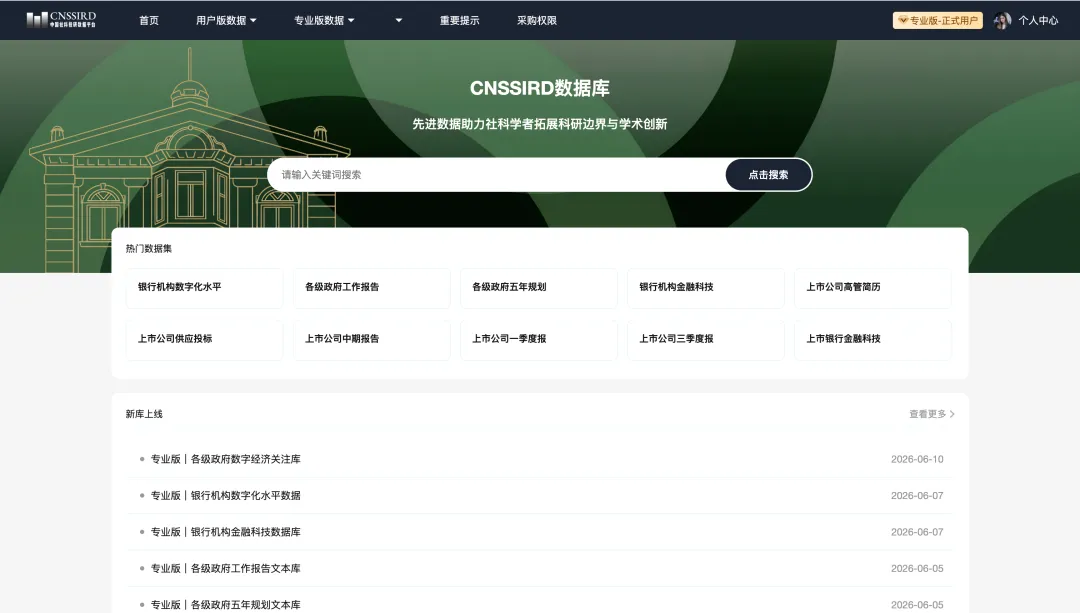Open 上市公司高管简历 dataset card

click(x=873, y=287)
